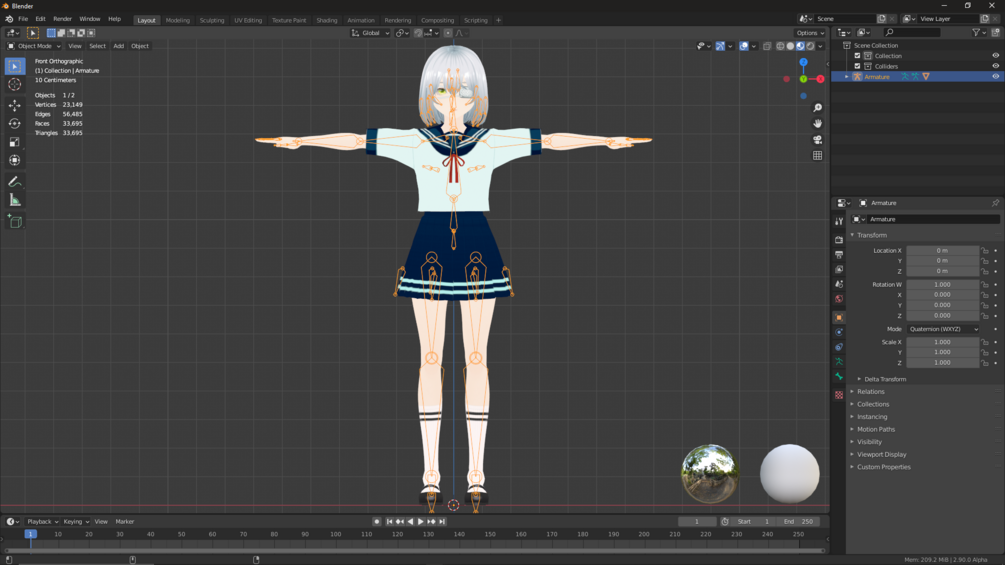The width and height of the screenshot is (1005, 565).
Task: Expand the Armature tree item arrow
Action: [847, 77]
